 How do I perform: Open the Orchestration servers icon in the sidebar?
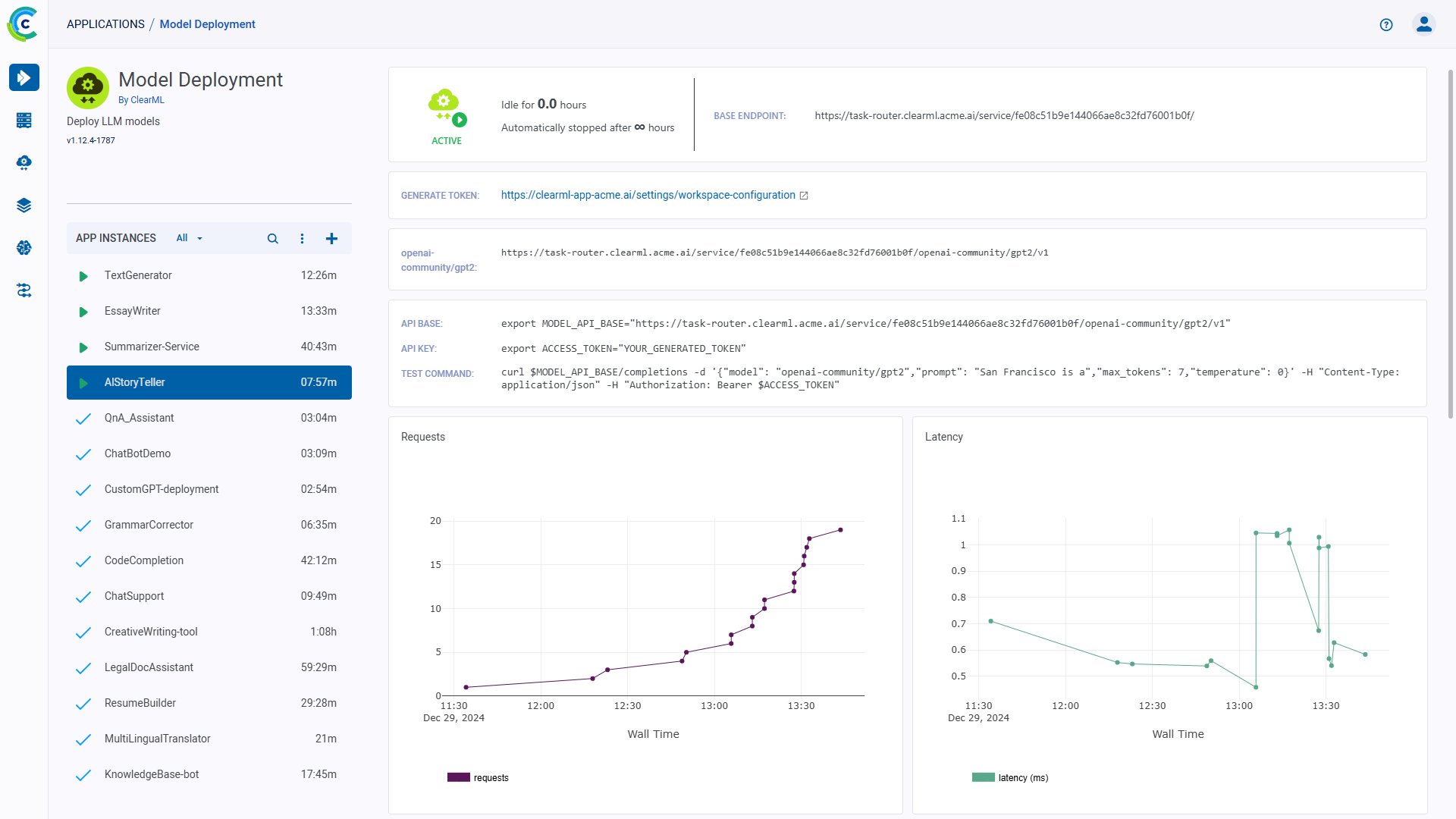click(x=24, y=120)
